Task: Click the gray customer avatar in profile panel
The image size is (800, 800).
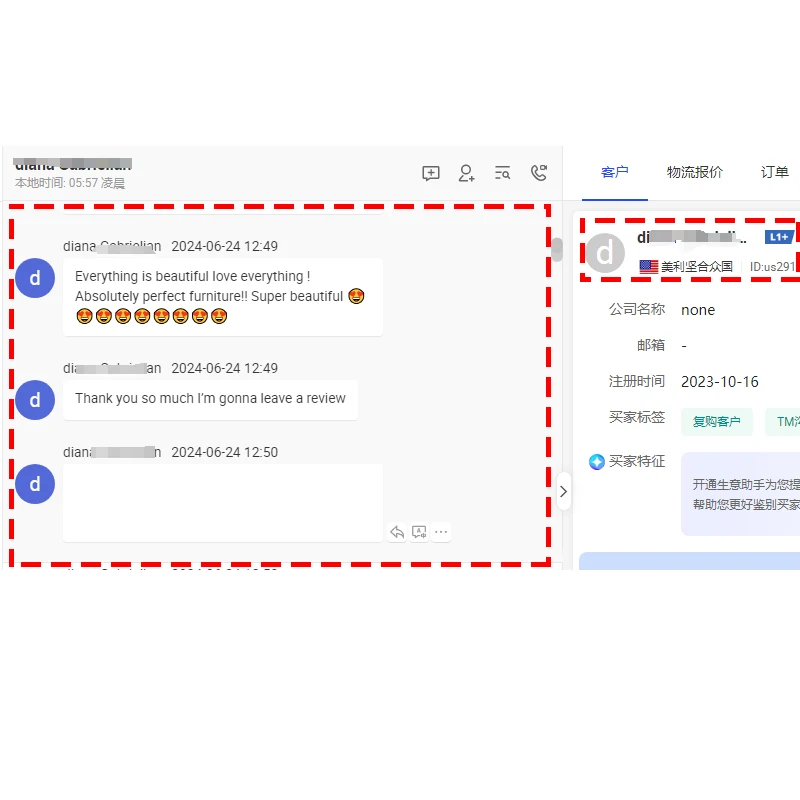Action: (x=605, y=253)
